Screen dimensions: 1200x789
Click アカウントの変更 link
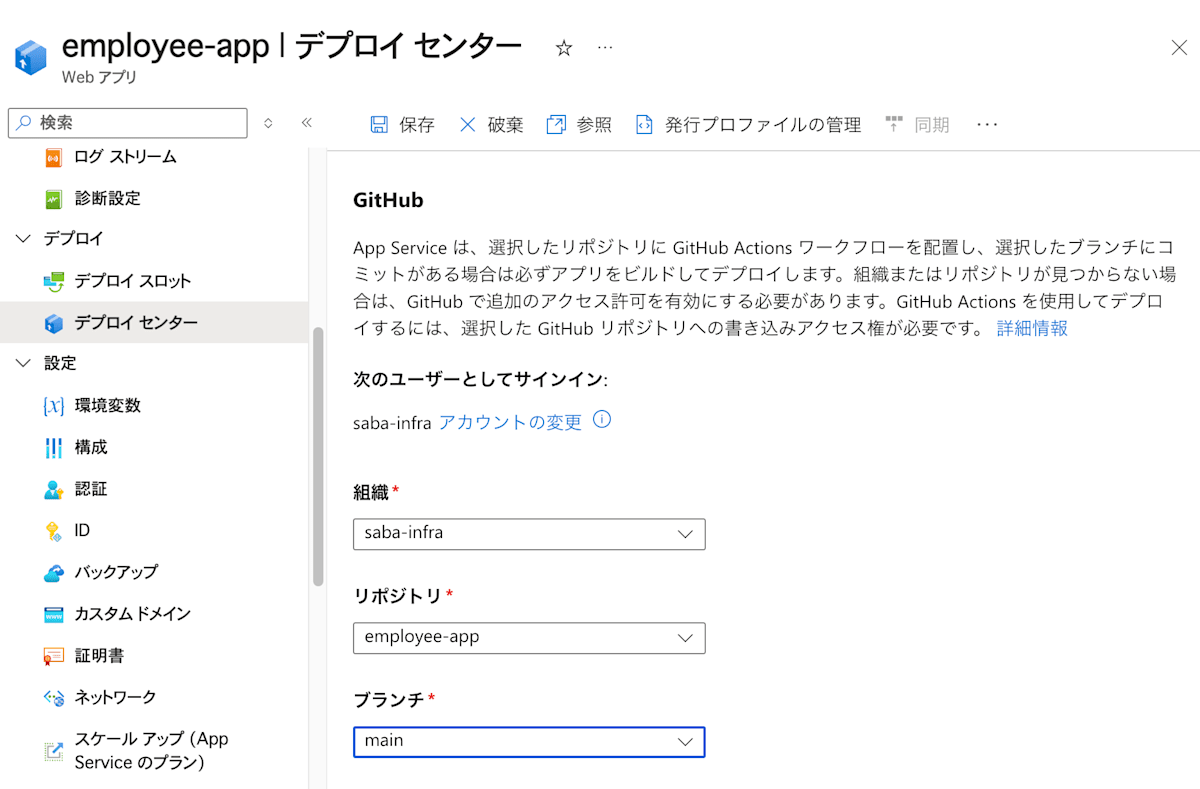(x=510, y=422)
